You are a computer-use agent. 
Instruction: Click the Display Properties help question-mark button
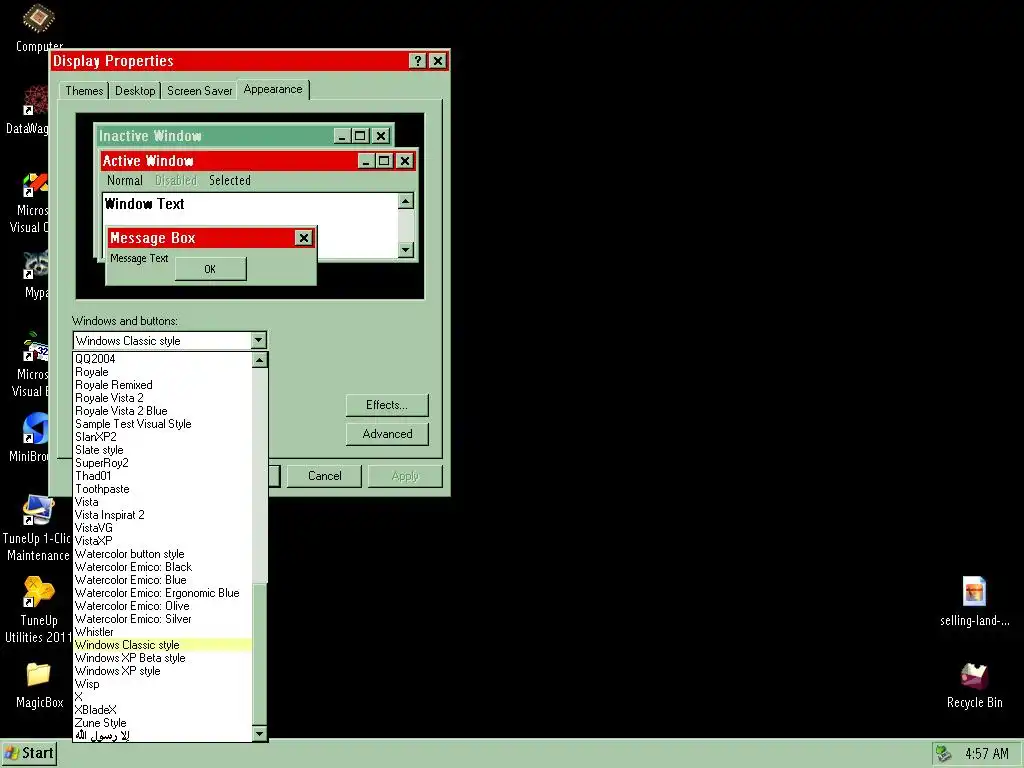417,61
